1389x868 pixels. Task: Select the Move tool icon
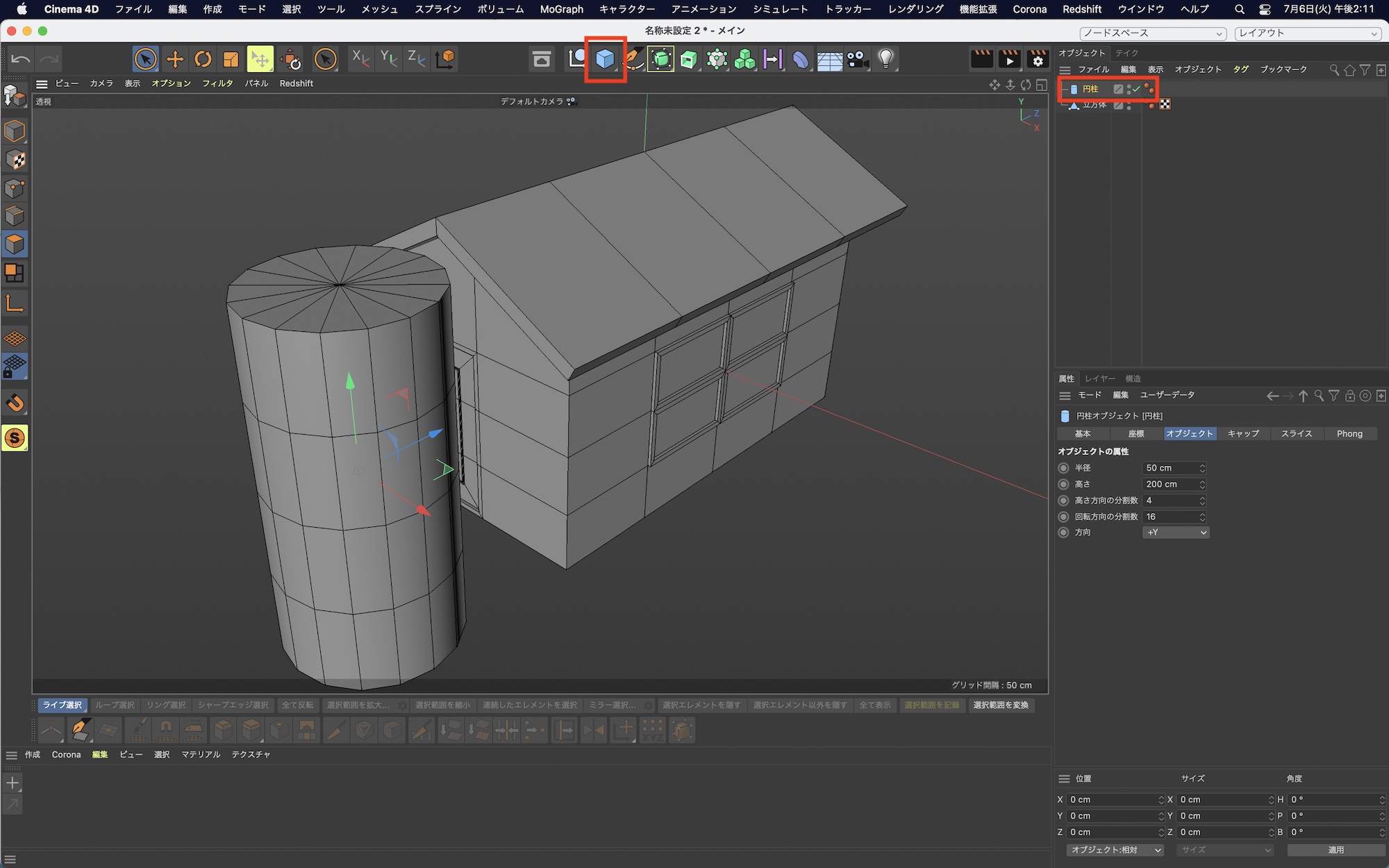click(175, 60)
